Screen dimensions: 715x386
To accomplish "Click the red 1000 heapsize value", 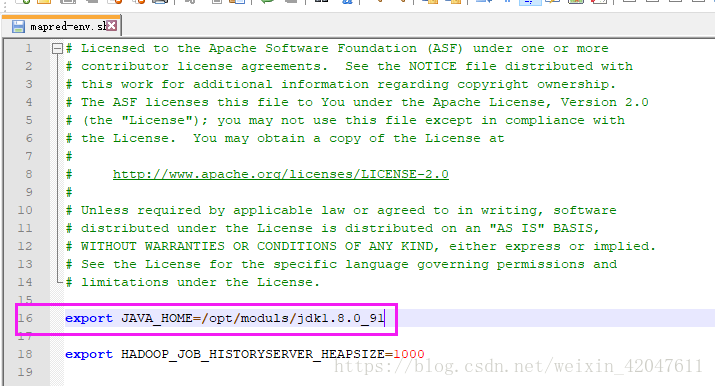I will 409,354.
